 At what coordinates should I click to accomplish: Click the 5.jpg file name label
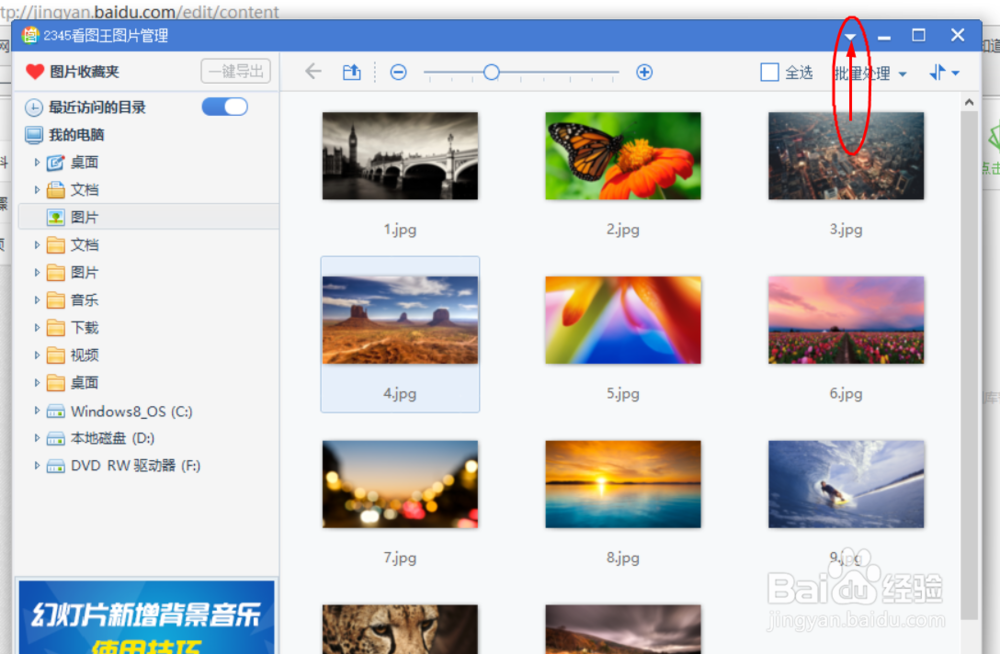[623, 393]
